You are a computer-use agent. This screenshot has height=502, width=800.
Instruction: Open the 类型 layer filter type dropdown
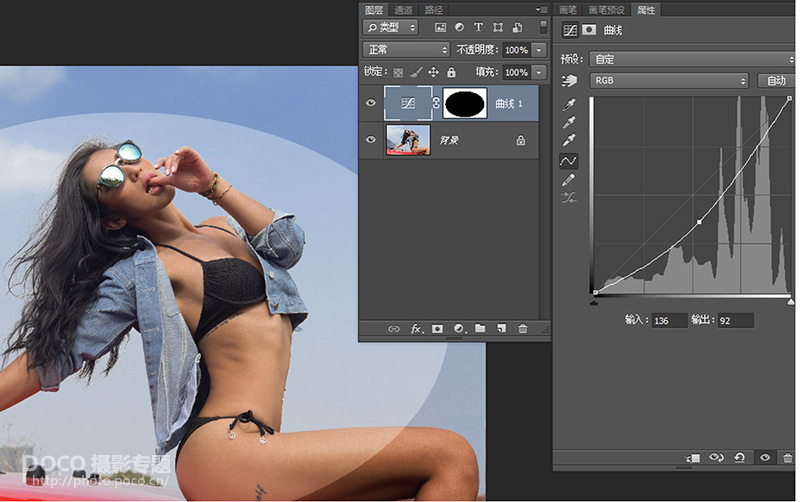[390, 27]
